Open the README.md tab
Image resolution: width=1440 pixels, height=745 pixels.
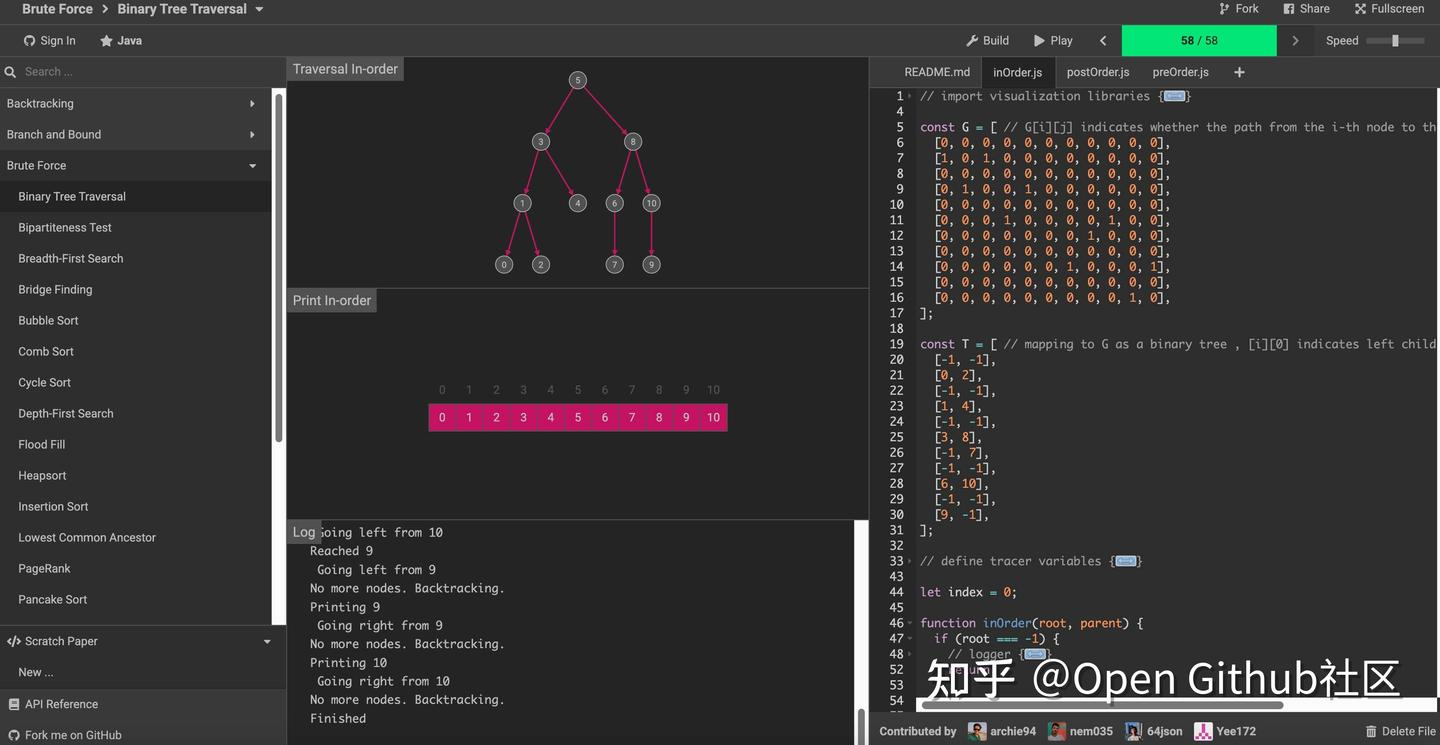937,72
